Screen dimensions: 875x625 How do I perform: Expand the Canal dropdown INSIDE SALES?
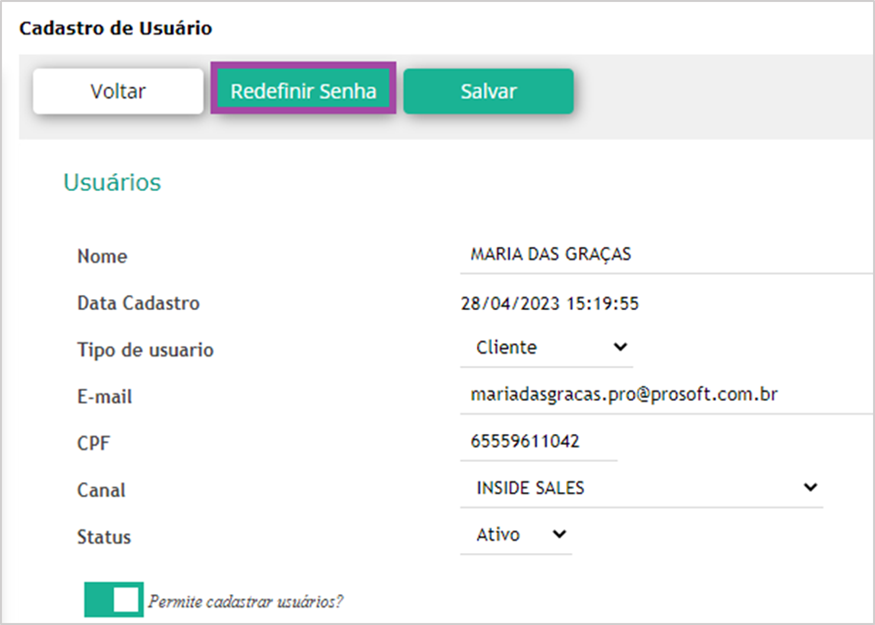pos(641,488)
